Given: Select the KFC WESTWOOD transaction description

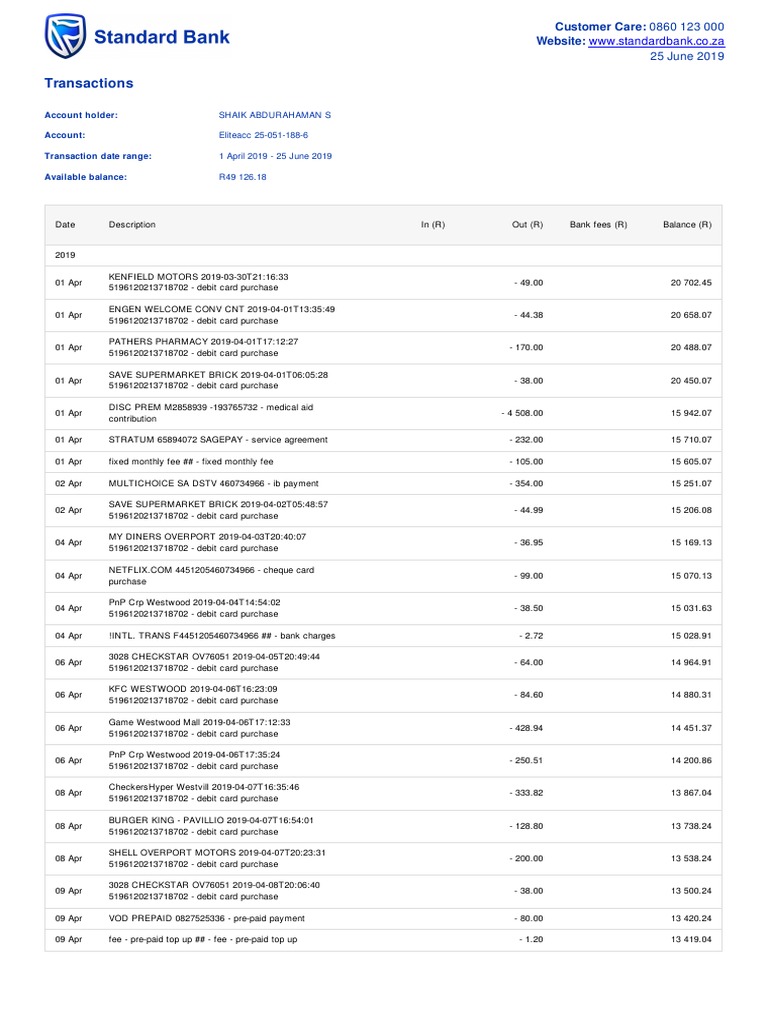Looking at the screenshot, I should pos(193,695).
